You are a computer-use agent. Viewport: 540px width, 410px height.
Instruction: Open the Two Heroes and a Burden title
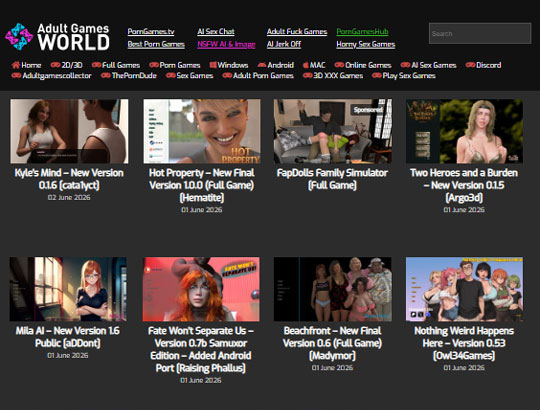464,185
